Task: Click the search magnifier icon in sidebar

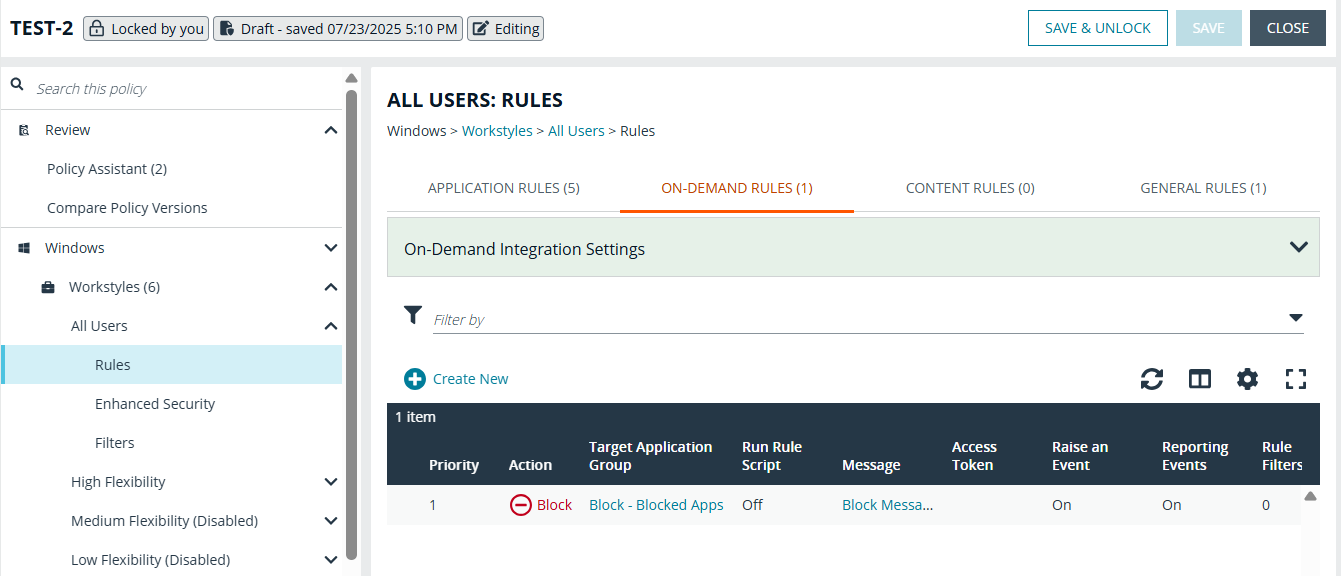Action: pyautogui.click(x=17, y=86)
